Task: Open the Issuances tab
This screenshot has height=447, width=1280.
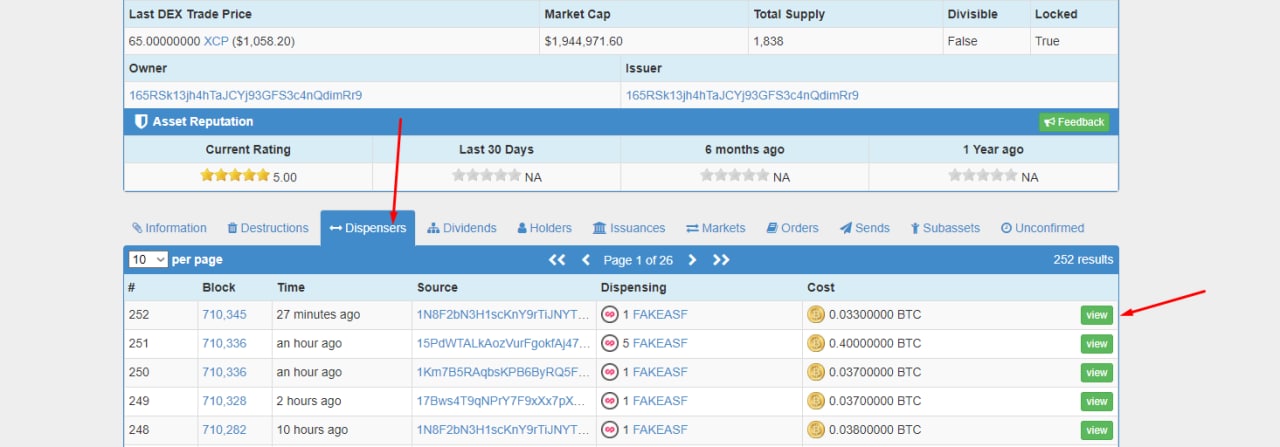Action: click(x=629, y=228)
